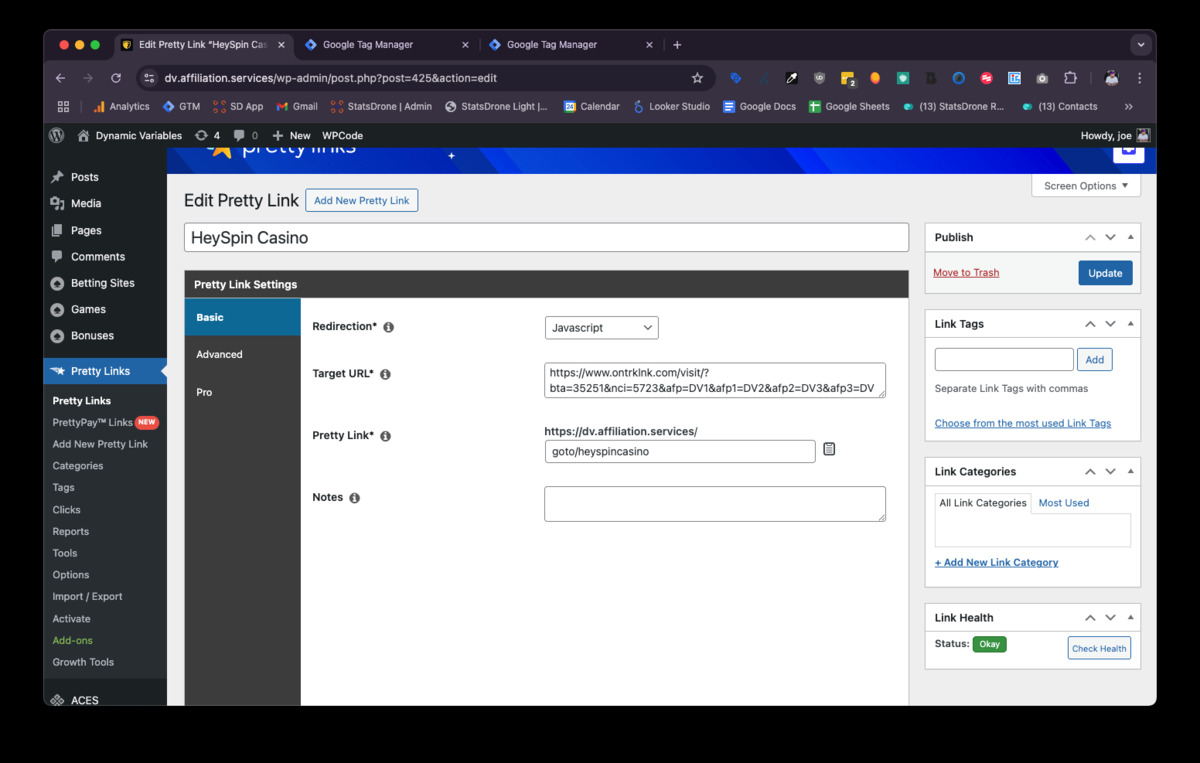Select All Link Categories tab
This screenshot has width=1200, height=763.
(x=983, y=503)
